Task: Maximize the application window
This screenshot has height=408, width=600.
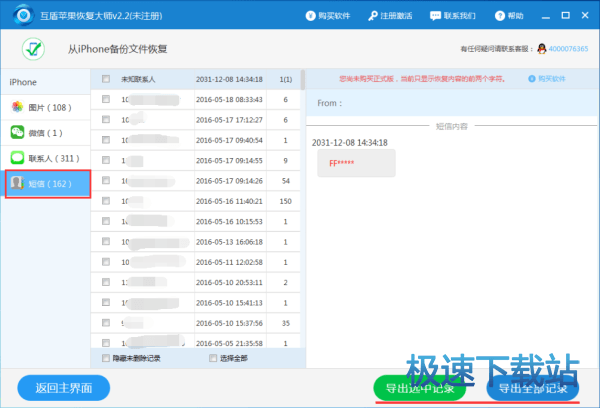Action: pyautogui.click(x=566, y=15)
